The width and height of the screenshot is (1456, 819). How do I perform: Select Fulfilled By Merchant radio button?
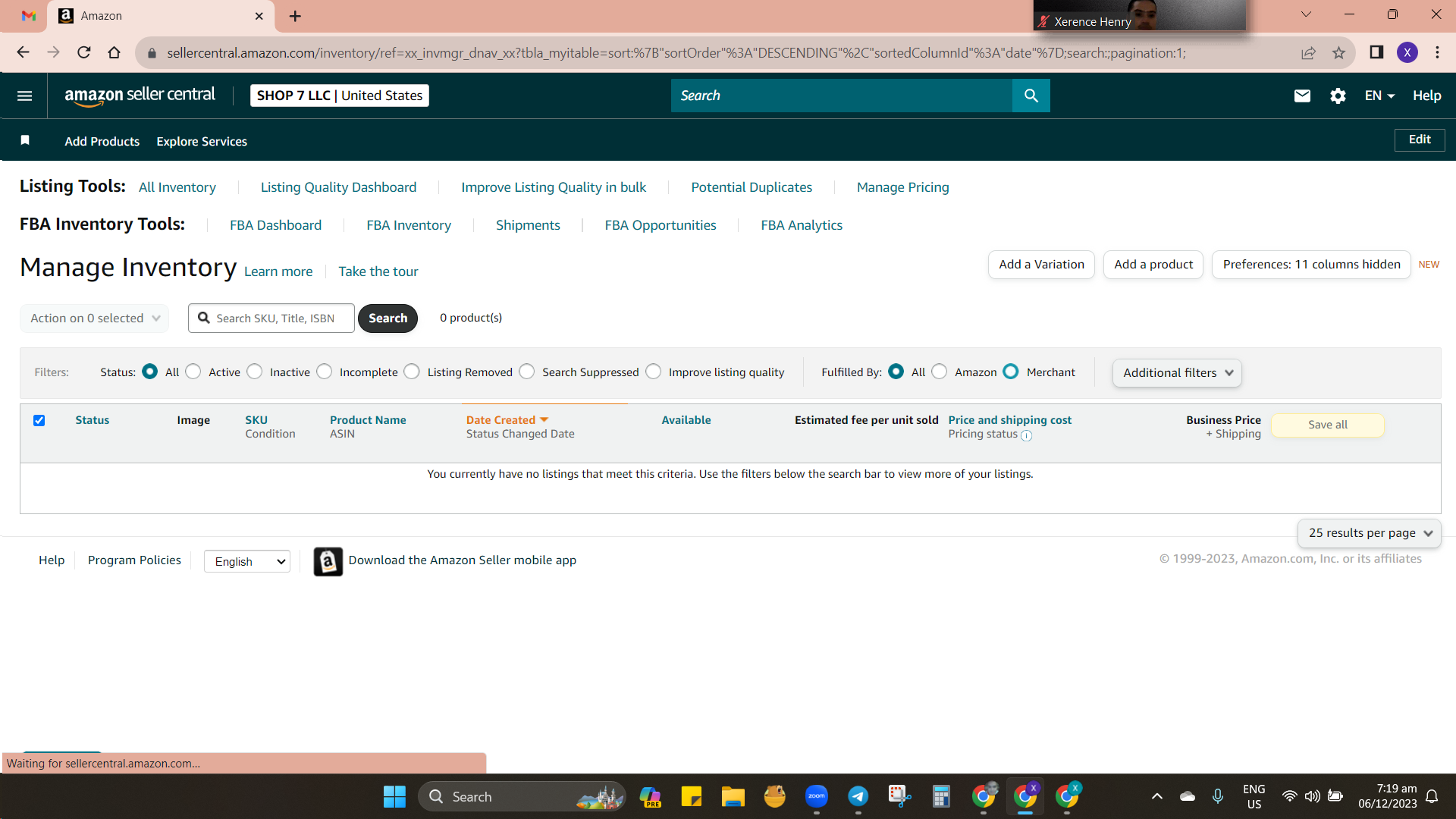pos(1011,372)
